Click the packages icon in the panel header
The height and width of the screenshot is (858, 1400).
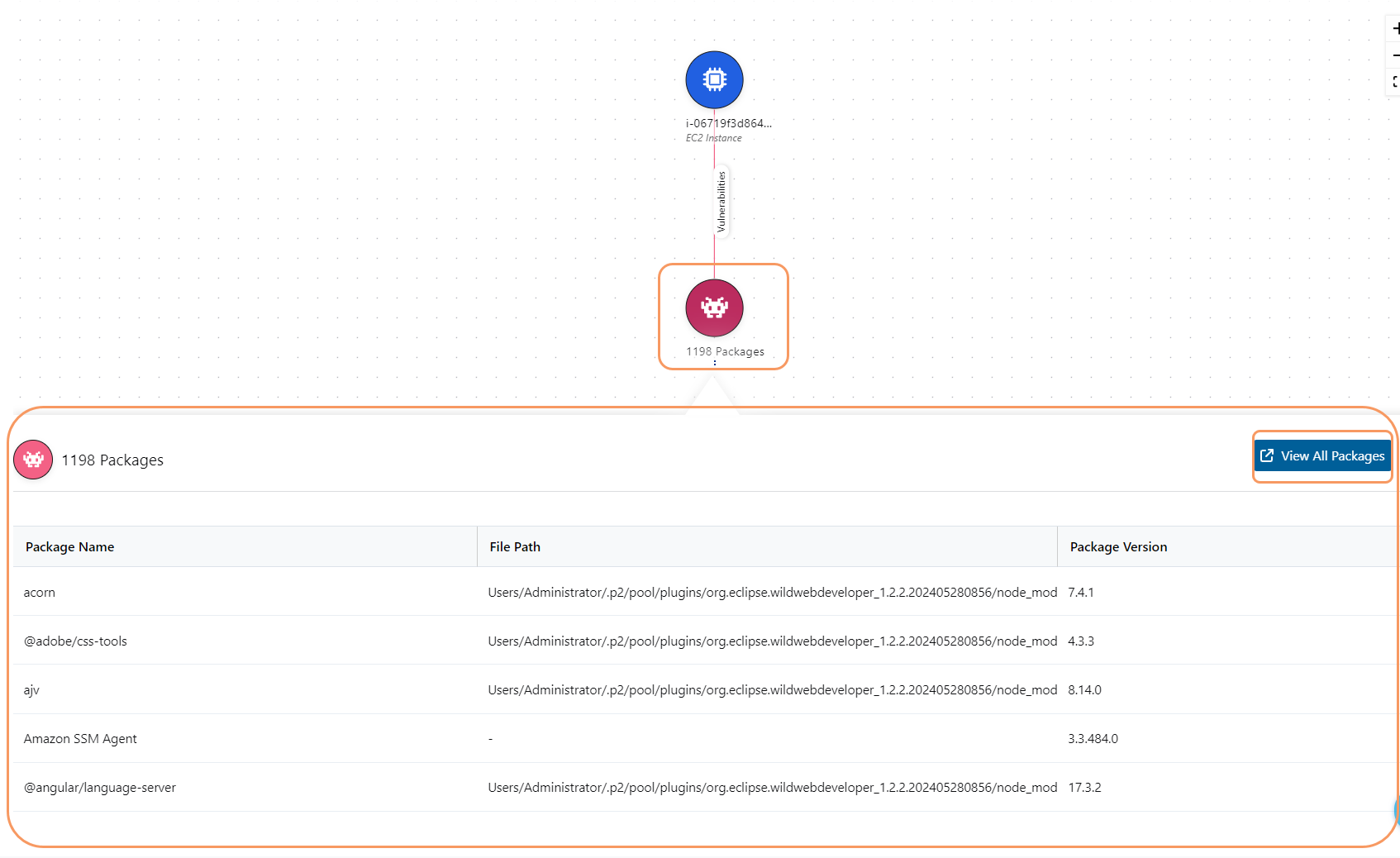[33, 459]
